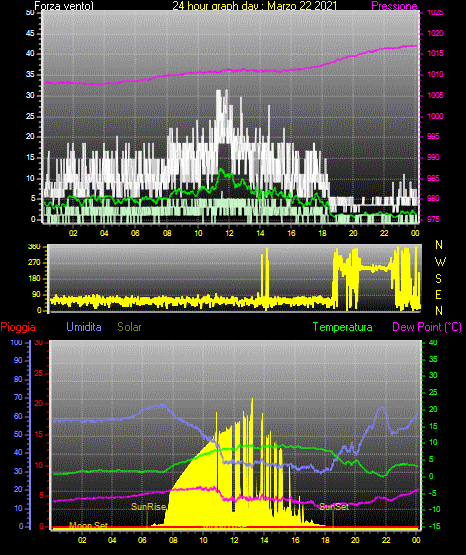Select the 24 hour graph day title

tap(255, 6)
